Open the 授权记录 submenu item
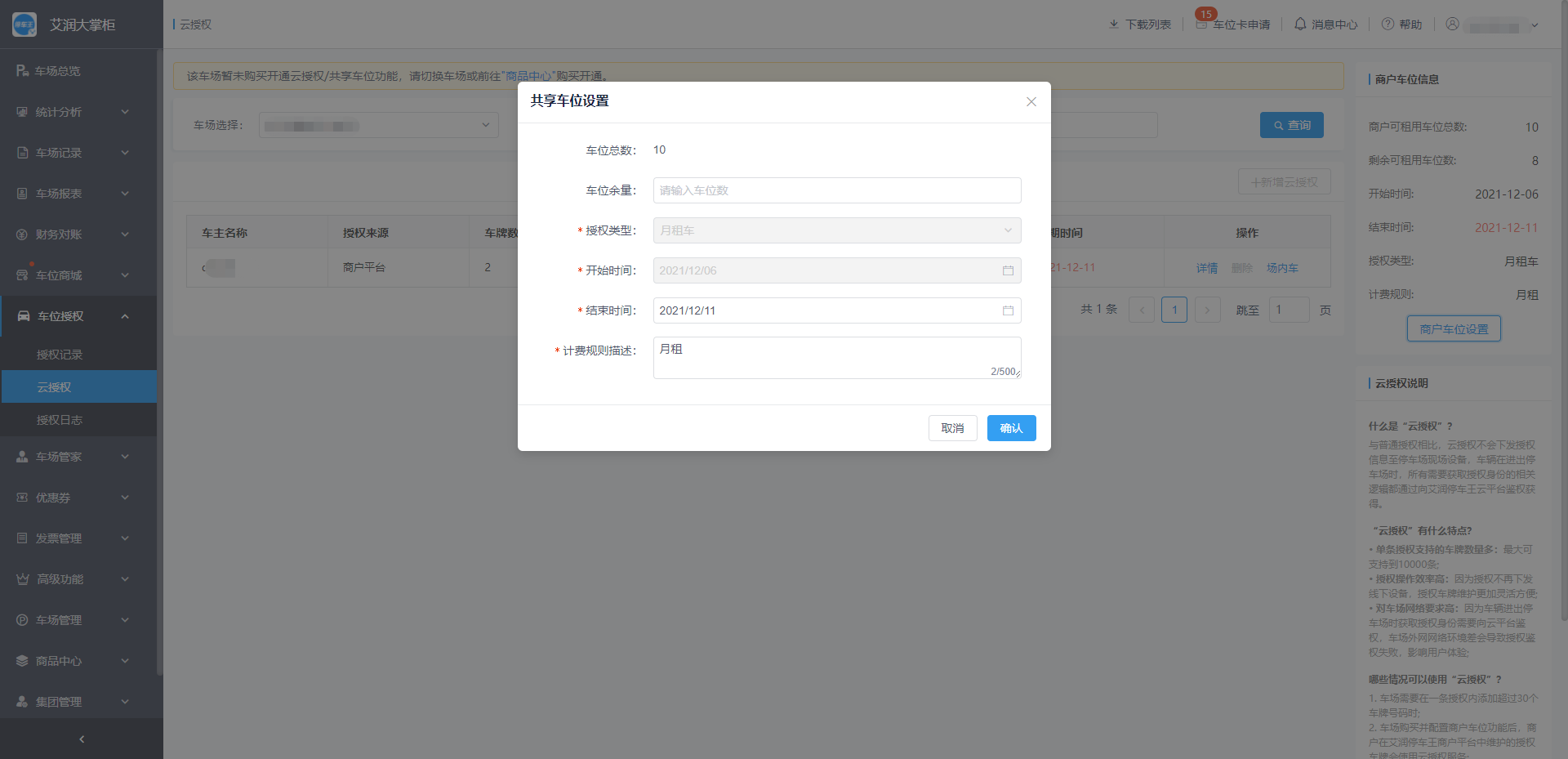The image size is (1568, 759). pyautogui.click(x=78, y=355)
